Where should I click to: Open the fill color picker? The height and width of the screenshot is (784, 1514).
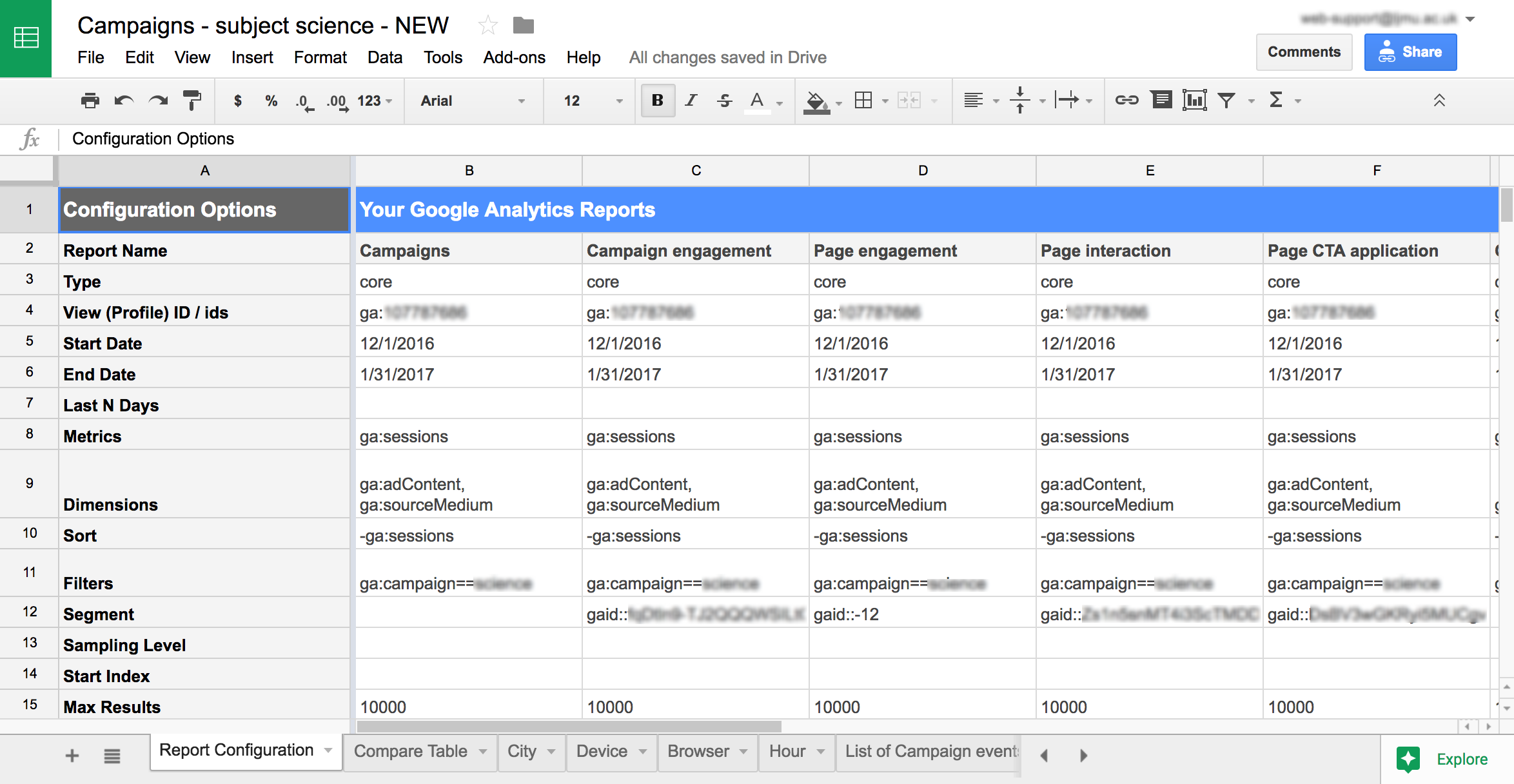coord(816,101)
